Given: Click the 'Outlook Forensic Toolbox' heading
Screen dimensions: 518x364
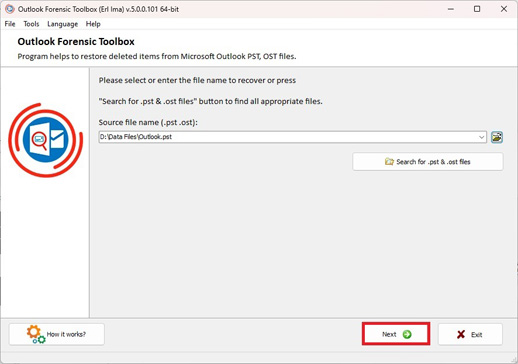Looking at the screenshot, I should click(76, 42).
